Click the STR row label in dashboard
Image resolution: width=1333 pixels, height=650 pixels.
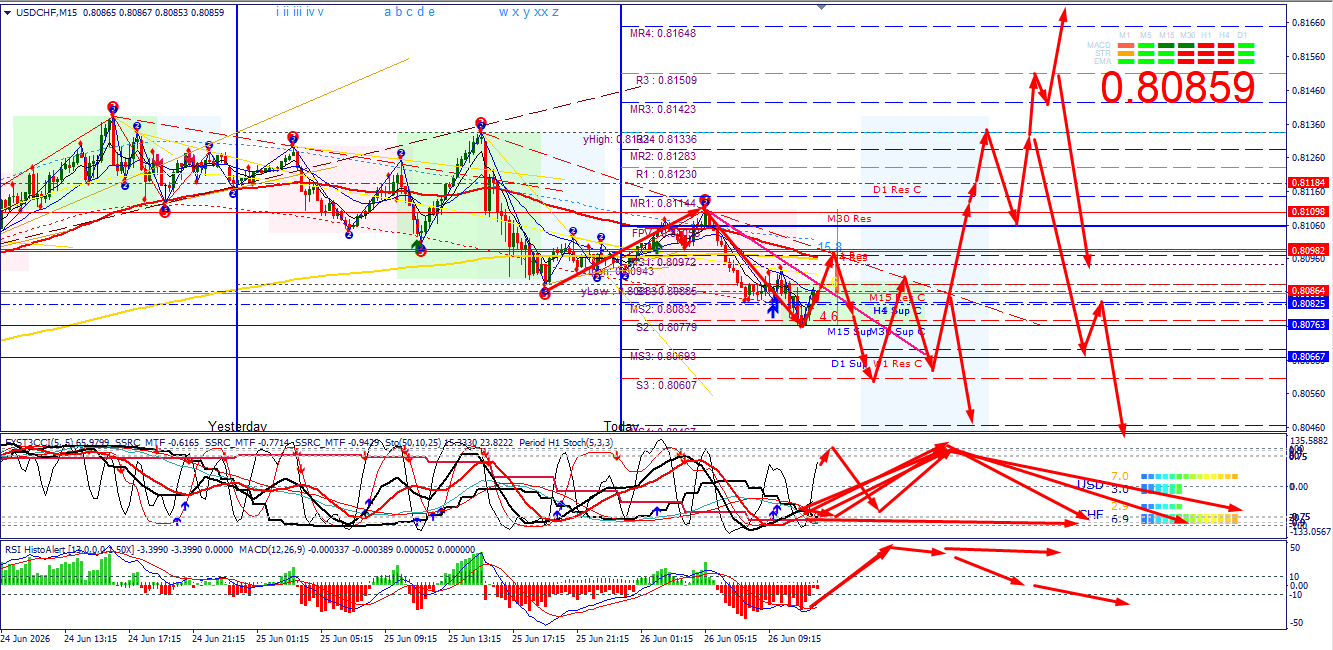tap(1103, 53)
